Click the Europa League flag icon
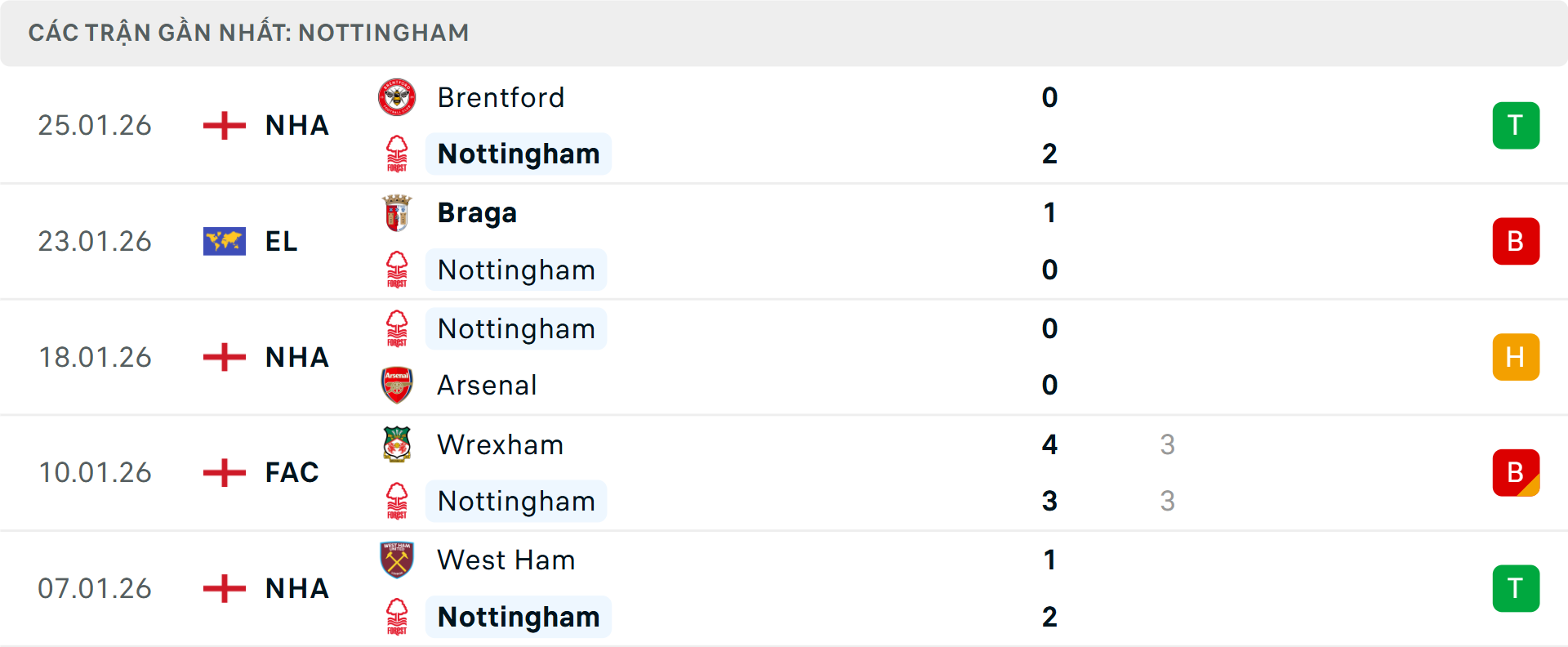The width and height of the screenshot is (1568, 647). point(225,241)
